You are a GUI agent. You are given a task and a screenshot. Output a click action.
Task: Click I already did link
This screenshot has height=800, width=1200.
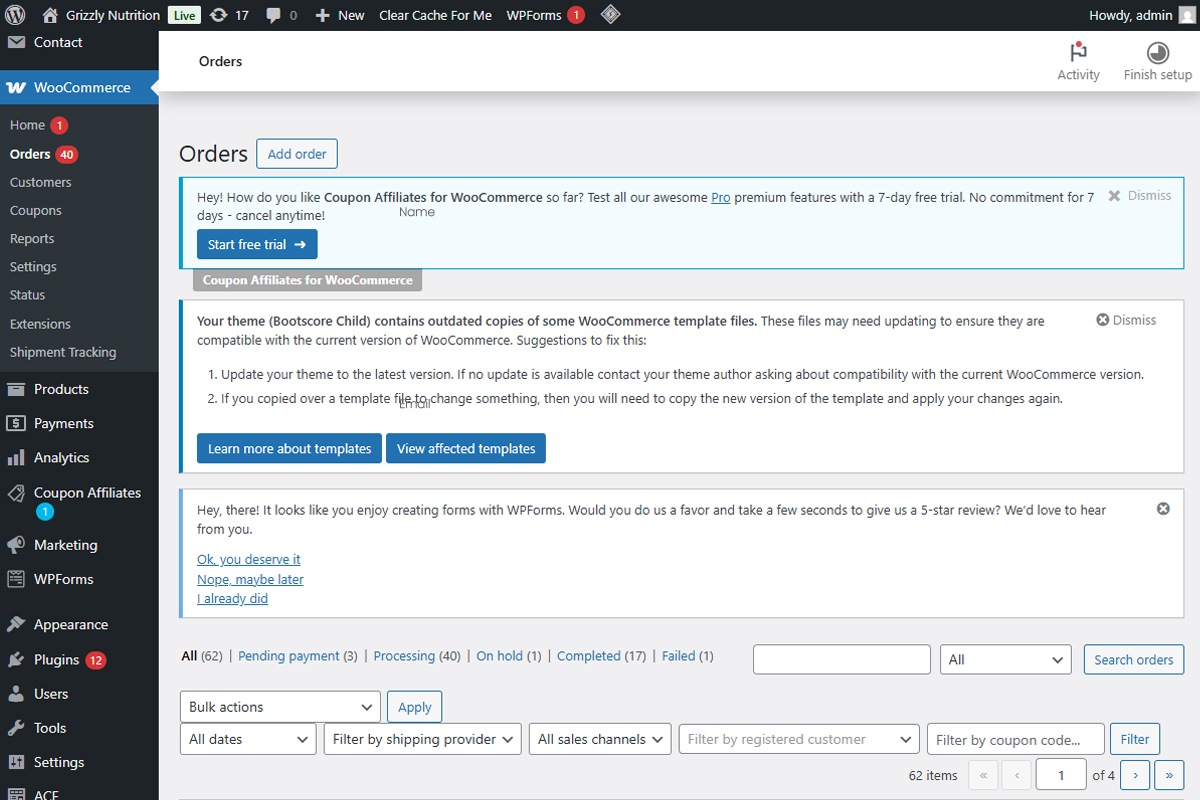(x=232, y=599)
